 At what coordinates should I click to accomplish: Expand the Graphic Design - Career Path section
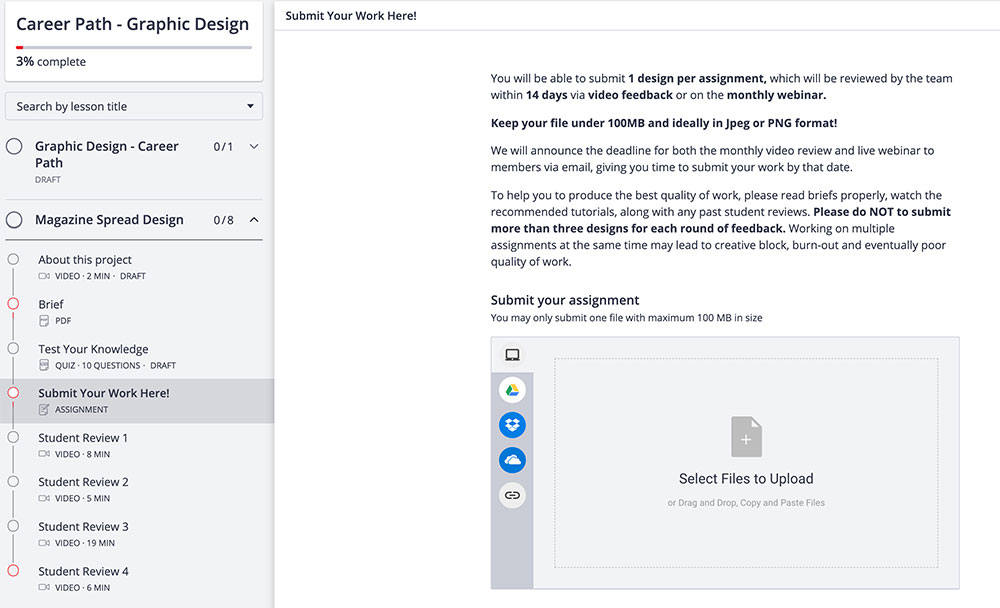point(254,147)
